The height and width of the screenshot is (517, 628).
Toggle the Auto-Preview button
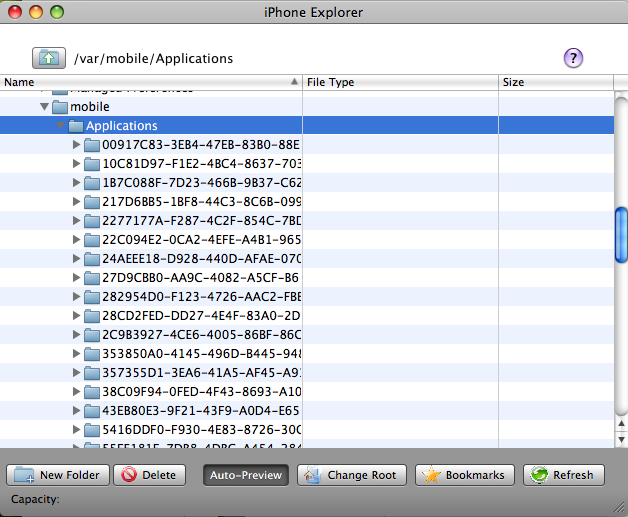[x=246, y=475]
